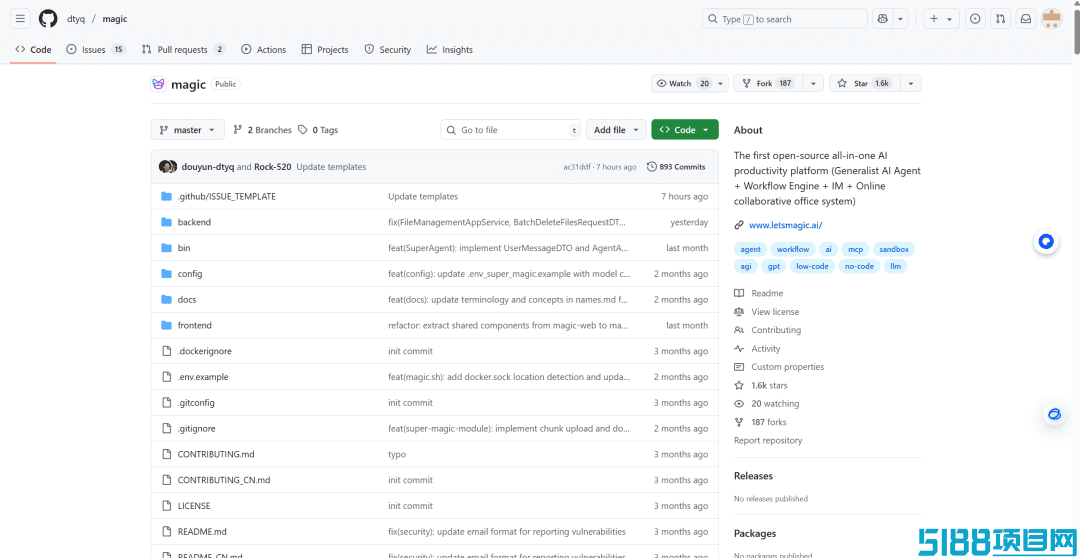Click the link icon beside www.letsmagic.ai
1080x558 pixels.
coord(739,225)
